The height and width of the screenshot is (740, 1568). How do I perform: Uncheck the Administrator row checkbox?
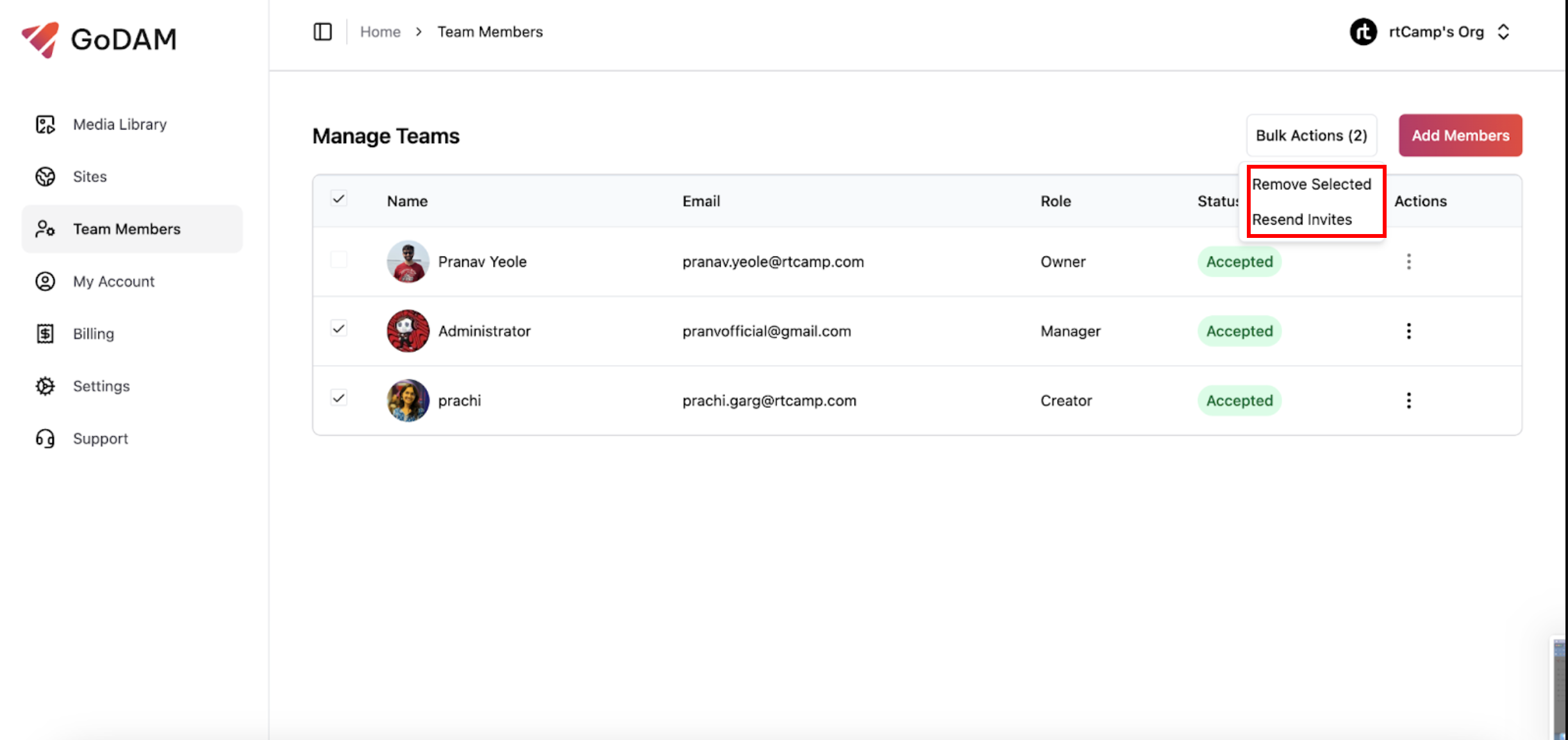point(339,329)
